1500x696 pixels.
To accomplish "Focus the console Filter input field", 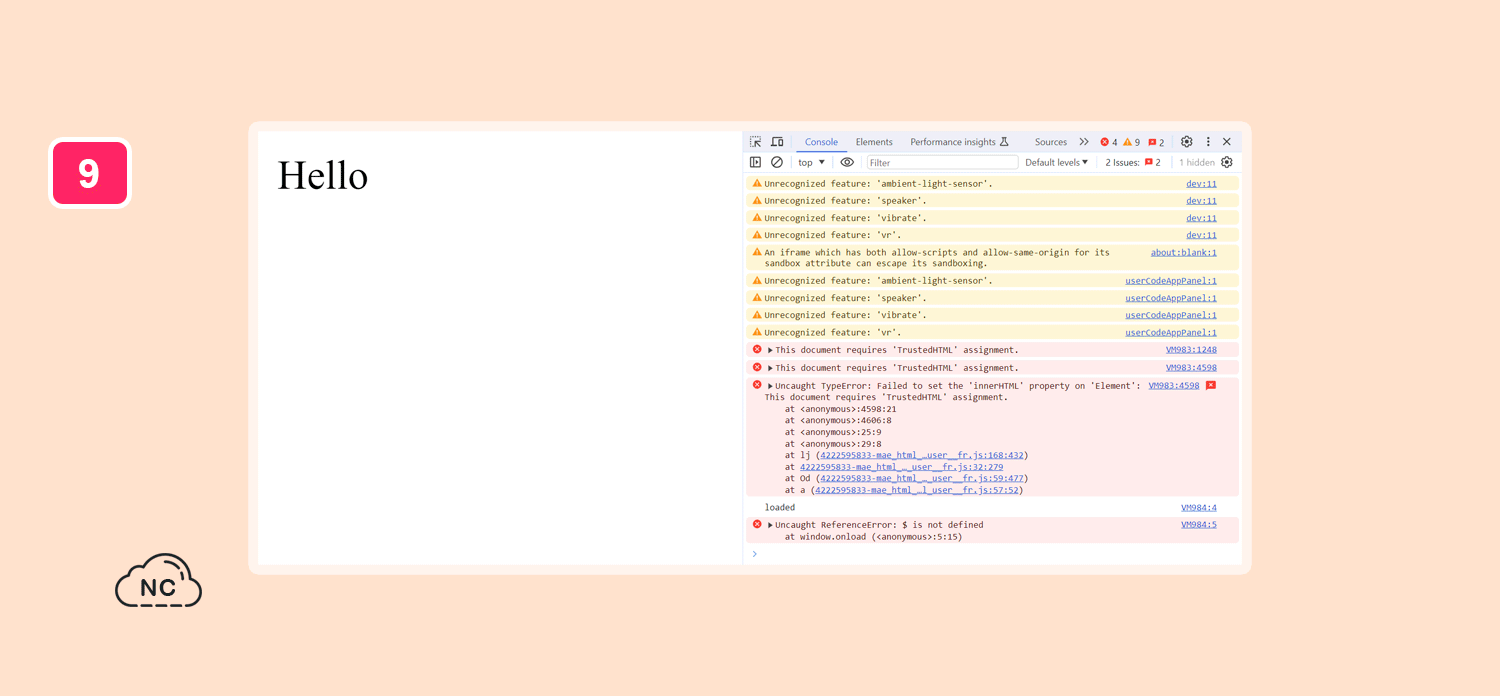I will click(942, 162).
